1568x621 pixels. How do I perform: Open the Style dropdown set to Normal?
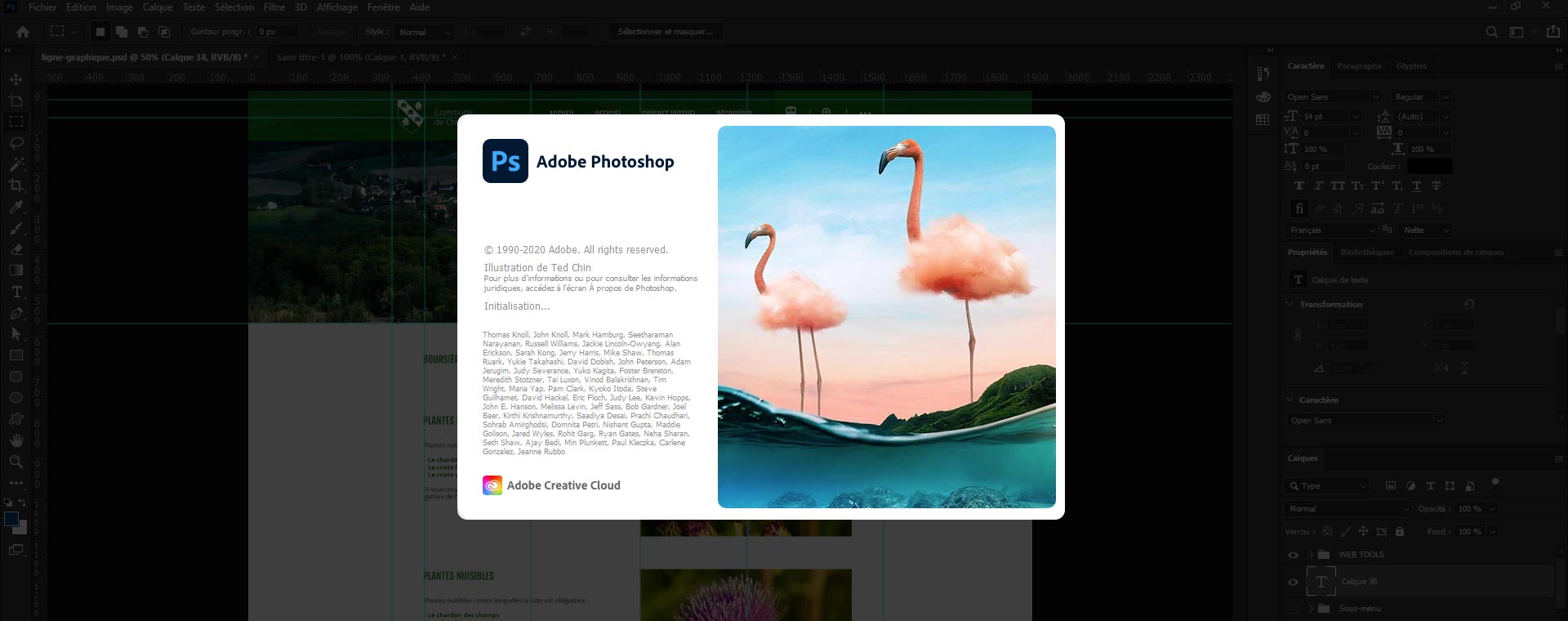coord(425,32)
